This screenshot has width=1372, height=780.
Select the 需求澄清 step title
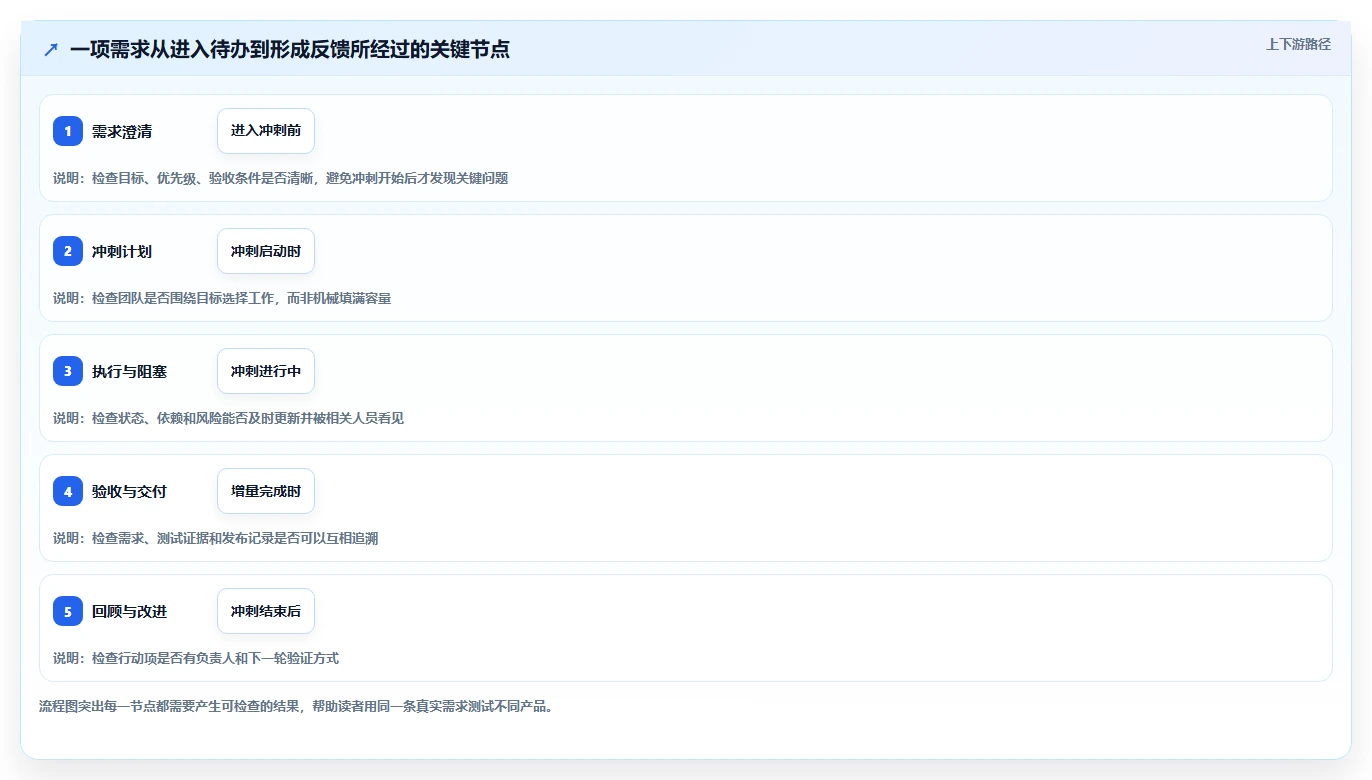[x=122, y=131]
